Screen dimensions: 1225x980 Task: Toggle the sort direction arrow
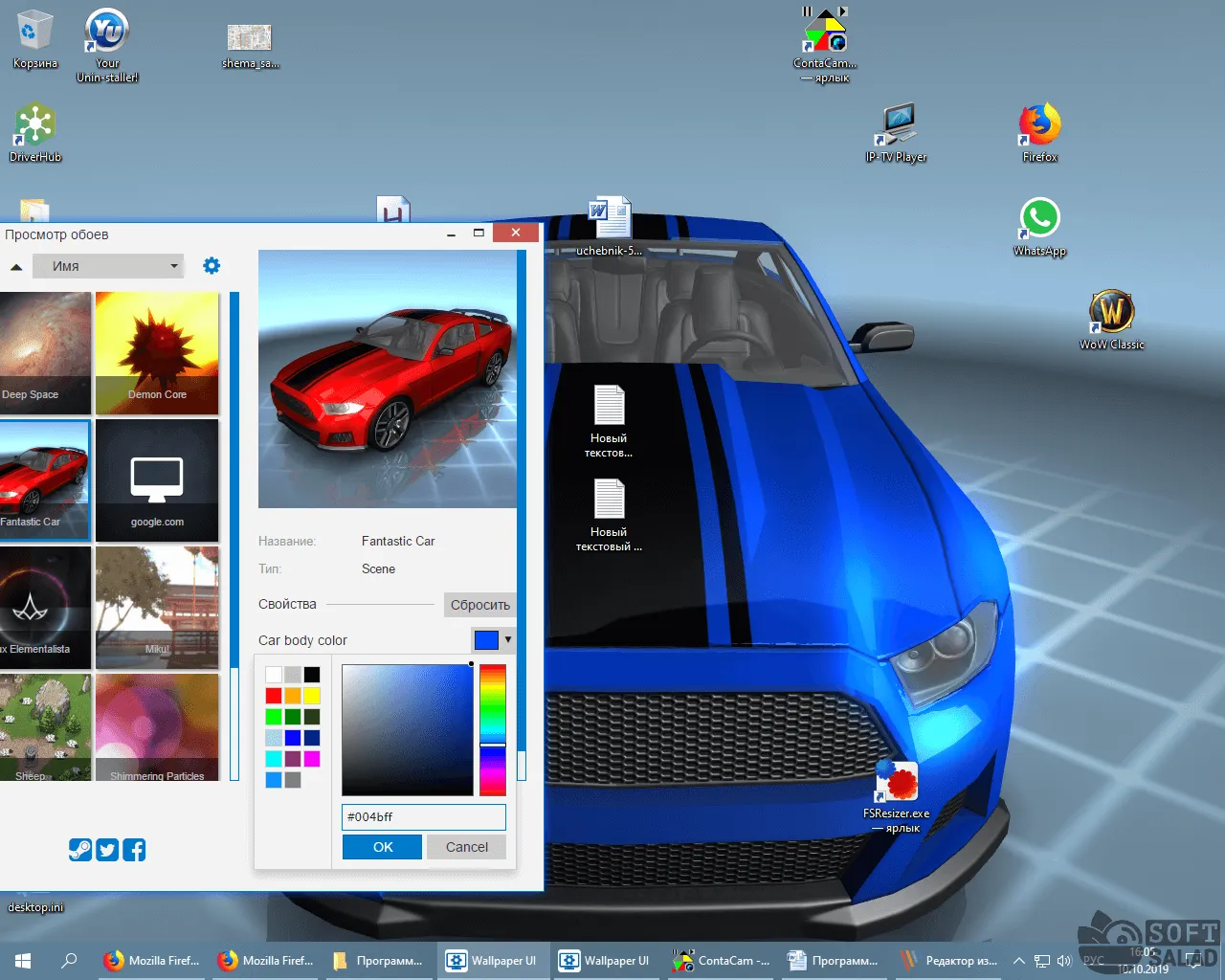point(16,267)
